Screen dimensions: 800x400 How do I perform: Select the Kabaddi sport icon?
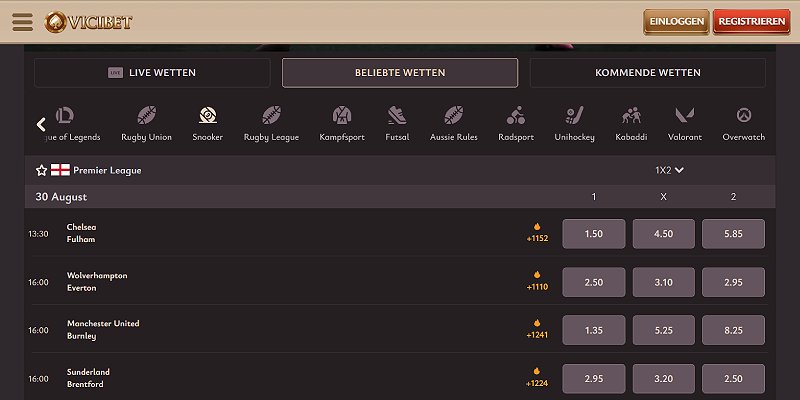click(631, 114)
